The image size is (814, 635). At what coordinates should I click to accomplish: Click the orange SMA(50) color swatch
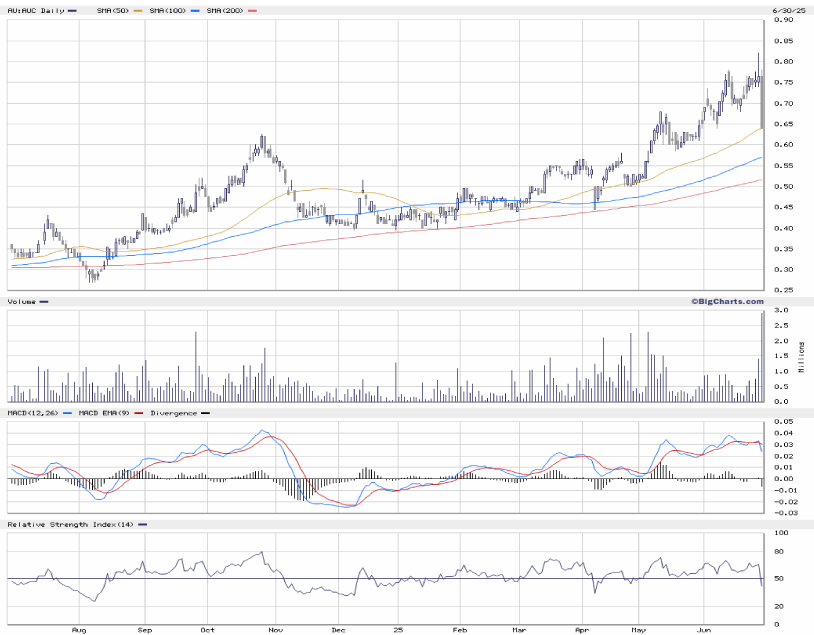[x=129, y=10]
